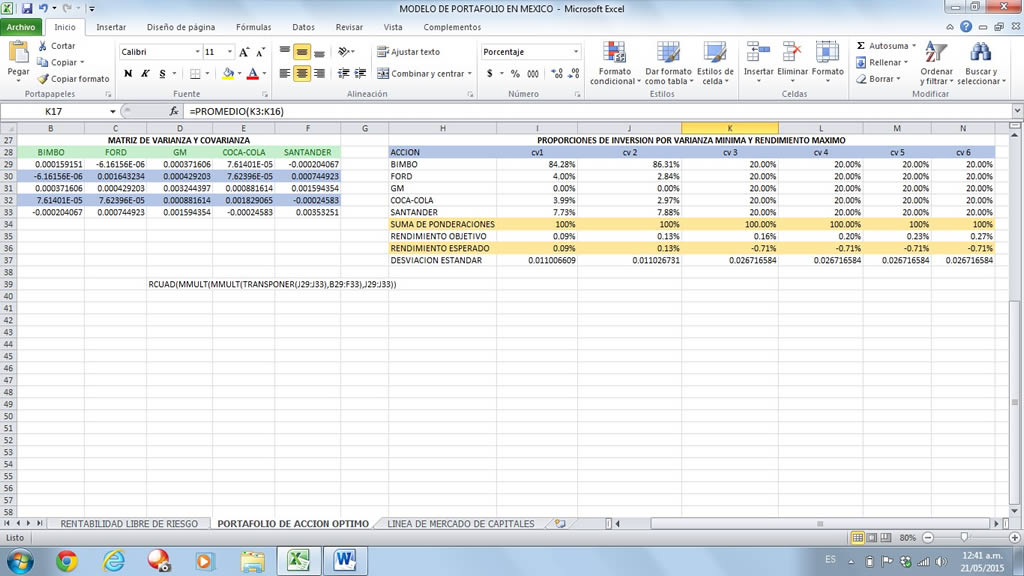The image size is (1024, 576).
Task: Switch to the Datos tab
Action: (303, 27)
